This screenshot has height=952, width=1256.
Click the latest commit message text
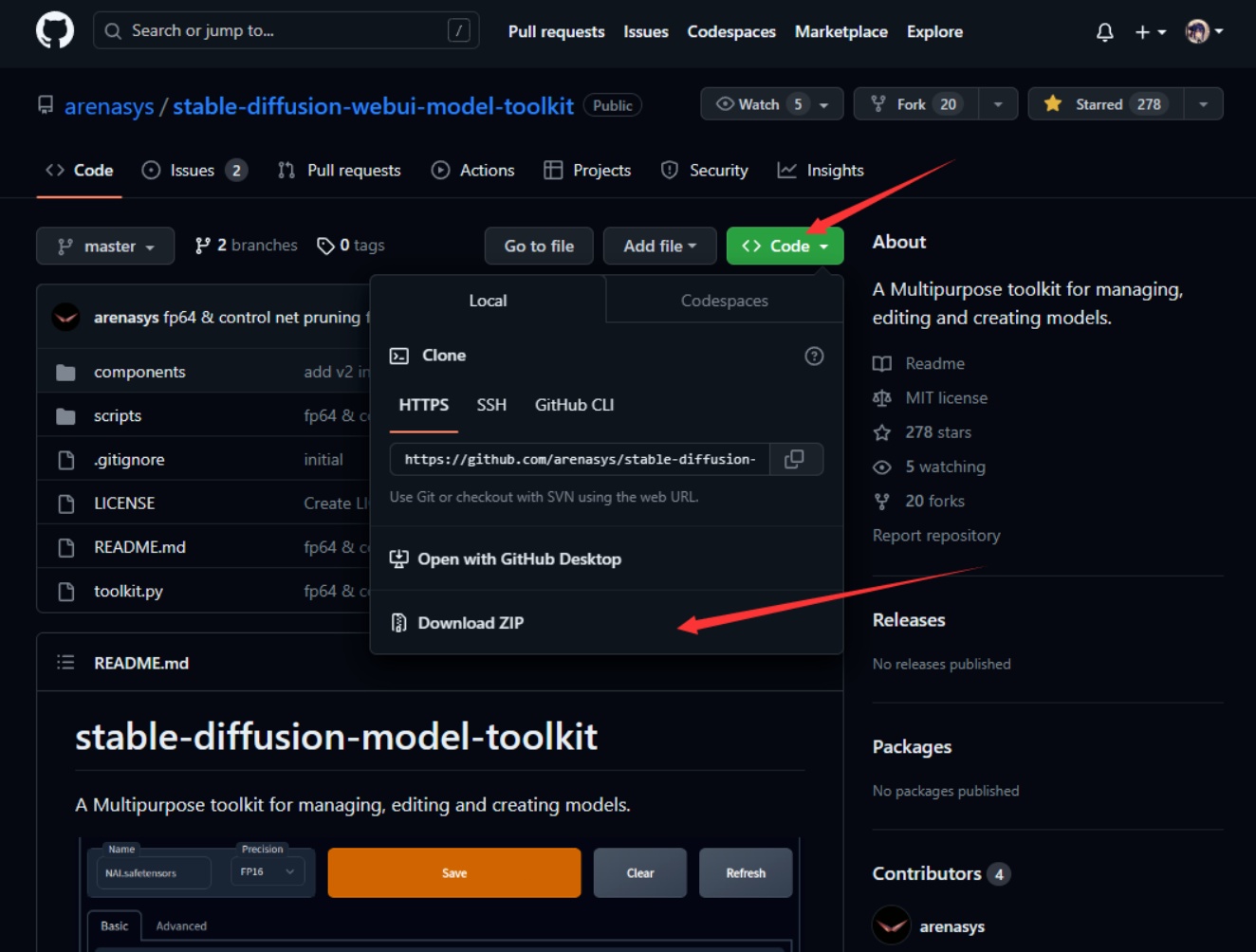pyautogui.click(x=265, y=317)
